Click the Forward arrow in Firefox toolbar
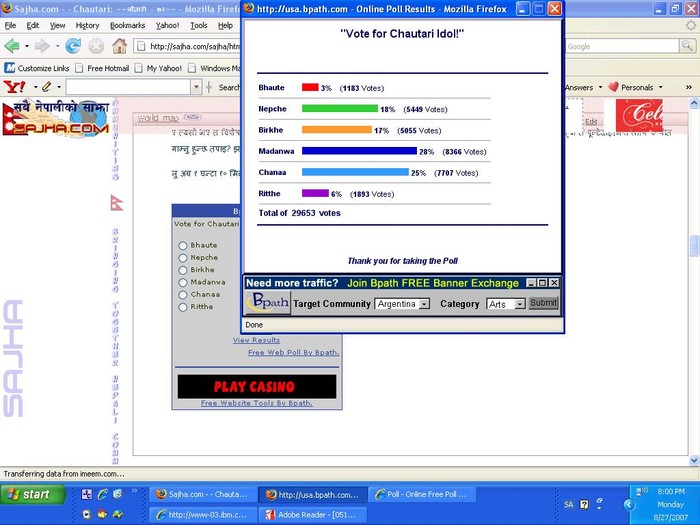700x525 pixels. tap(42, 46)
